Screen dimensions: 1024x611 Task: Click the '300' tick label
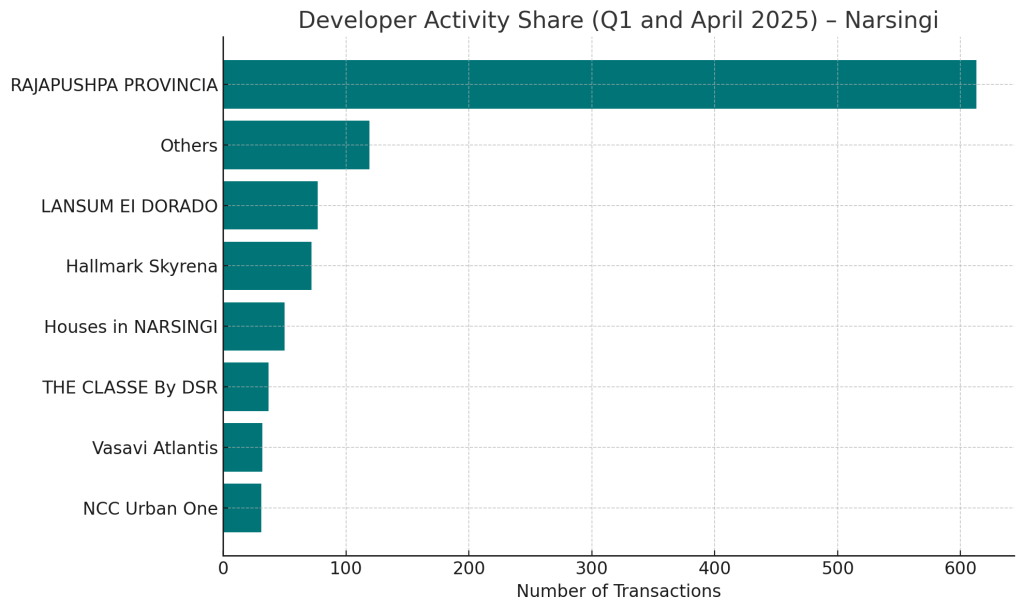[592, 569]
